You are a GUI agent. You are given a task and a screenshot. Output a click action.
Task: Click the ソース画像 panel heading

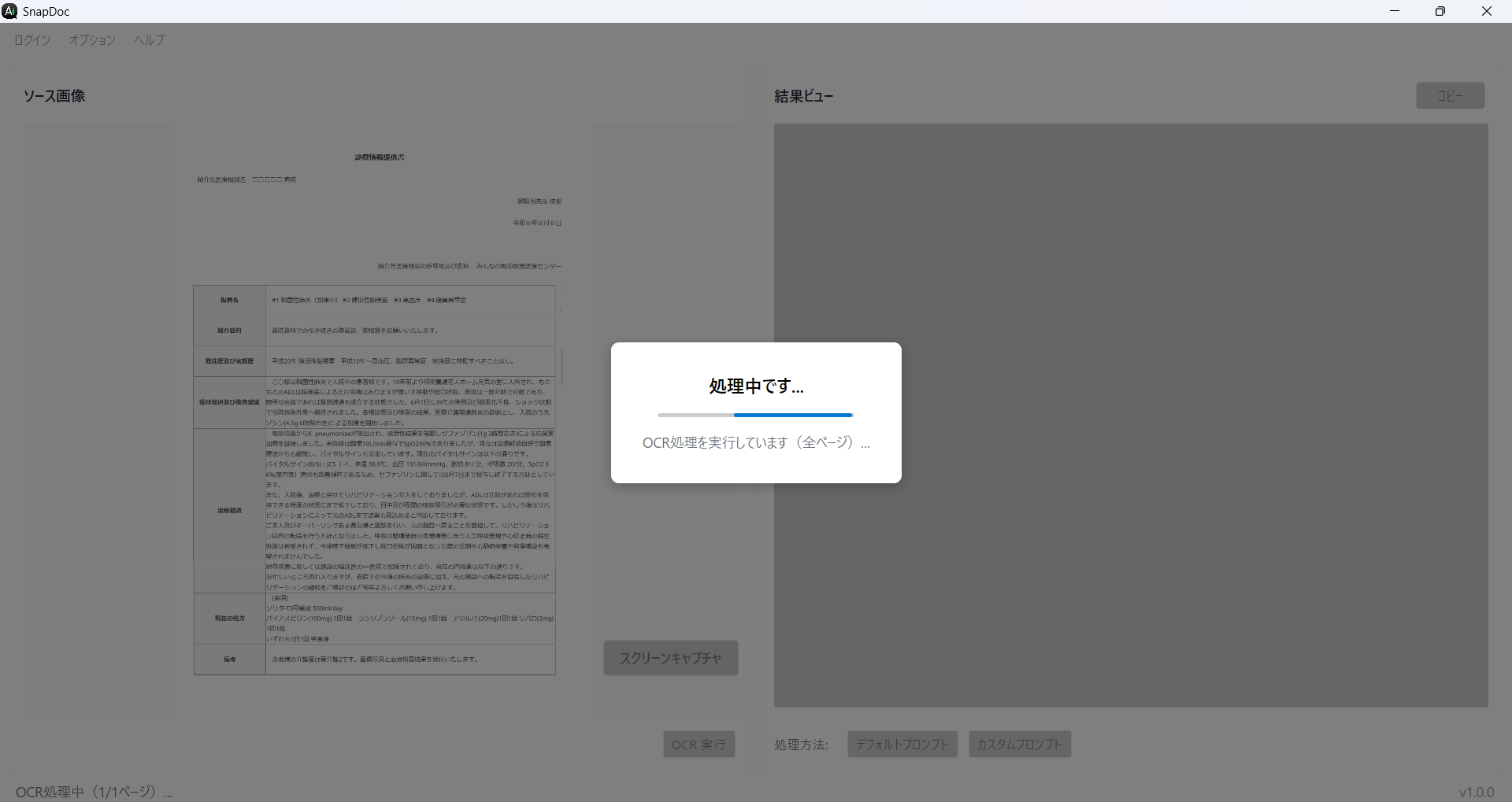click(54, 96)
